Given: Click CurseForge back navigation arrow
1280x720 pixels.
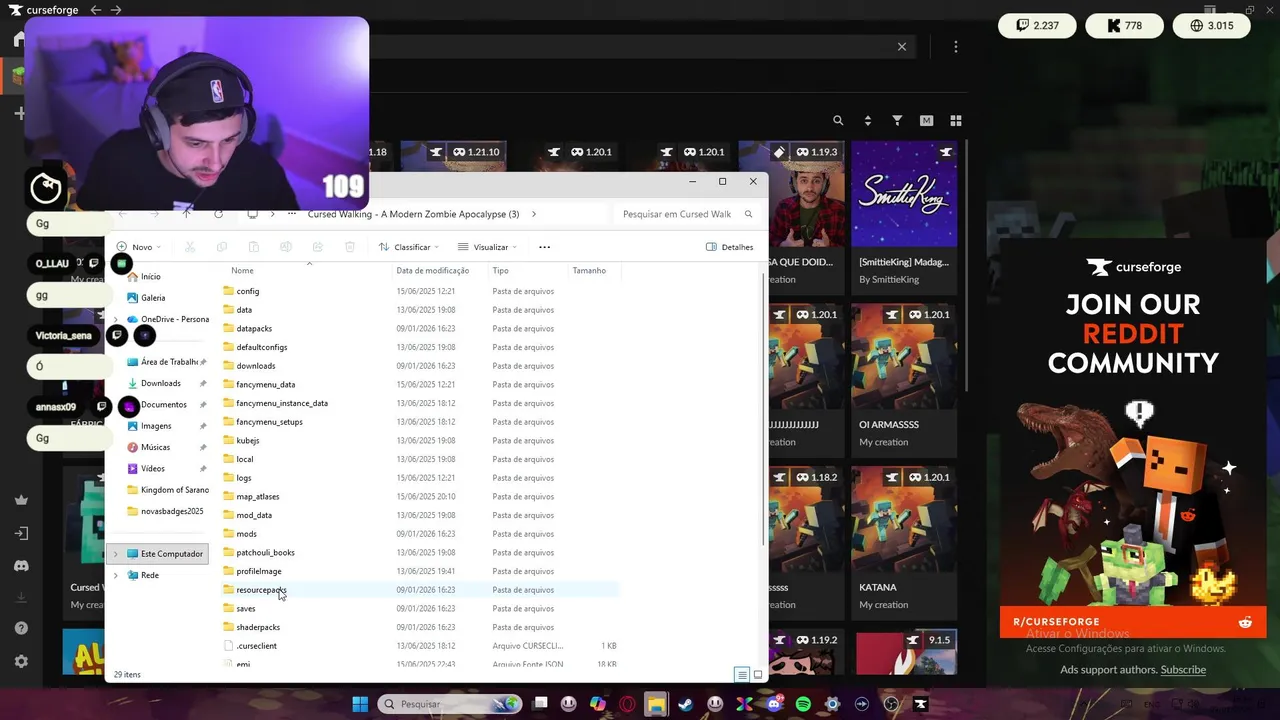Looking at the screenshot, I should tap(96, 10).
